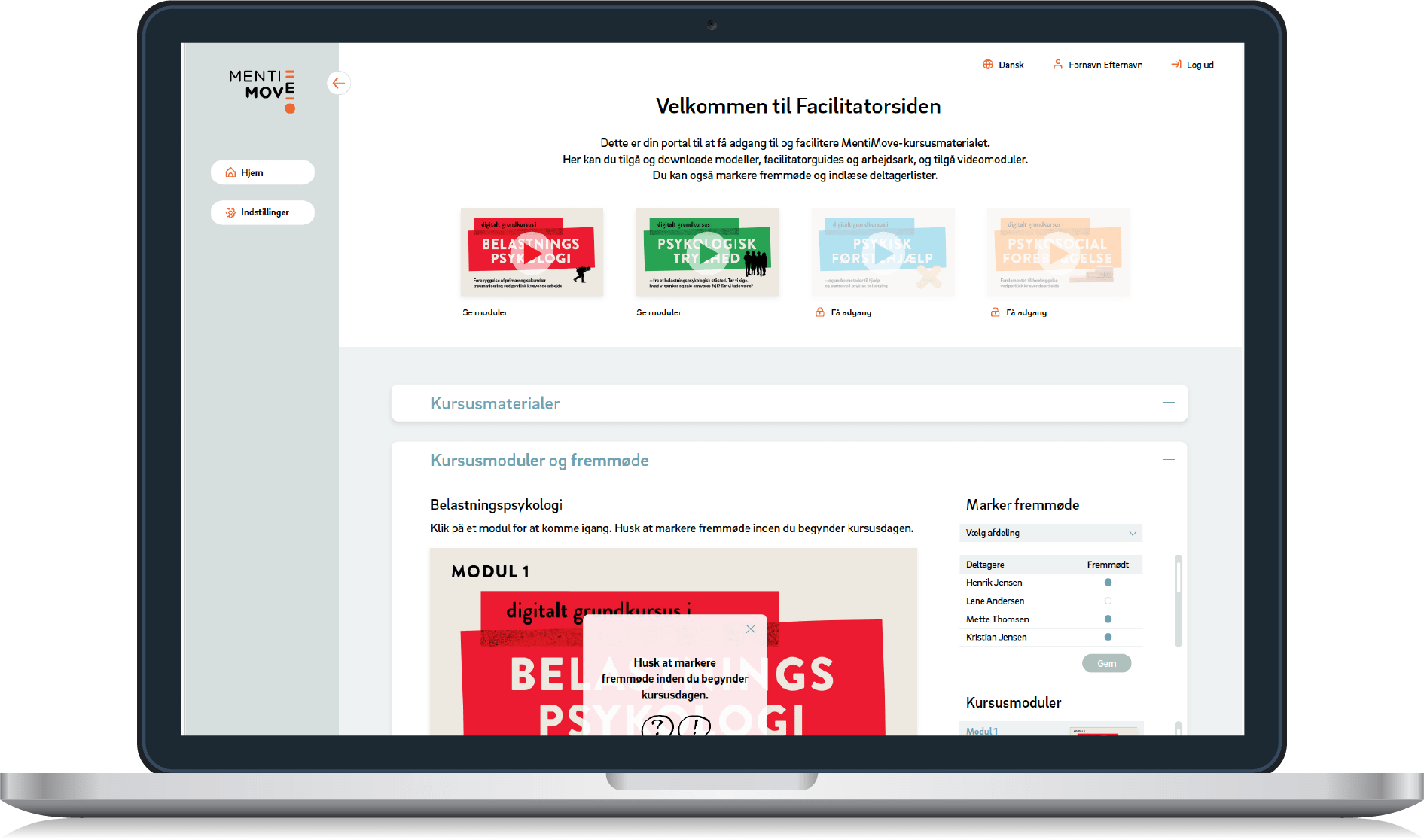
Task: Select Modul 1 in the Kursusmoduler list
Action: click(x=1051, y=730)
